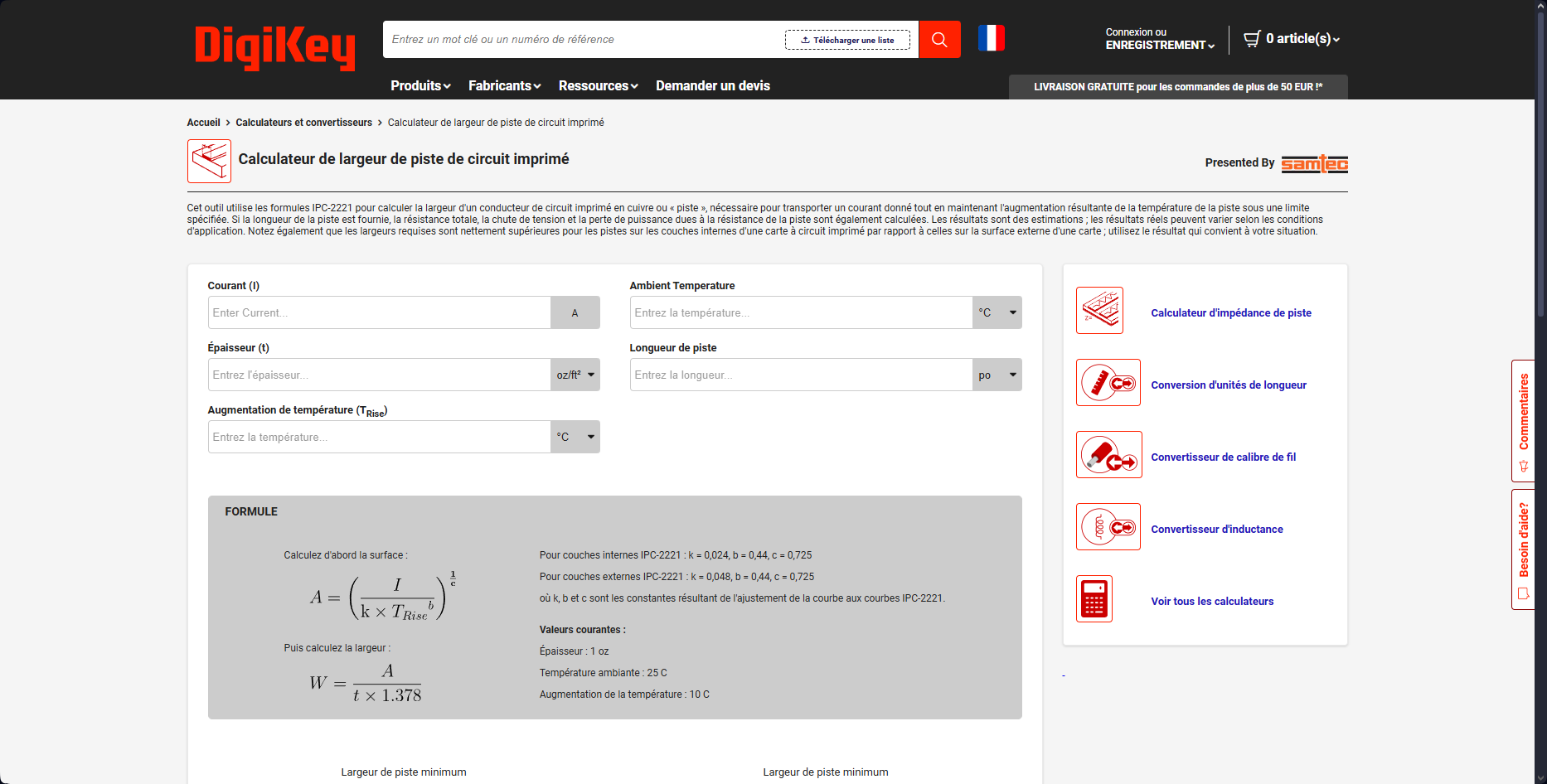The image size is (1547, 784).
Task: Open the inductance converter icon
Action: tap(1108, 526)
